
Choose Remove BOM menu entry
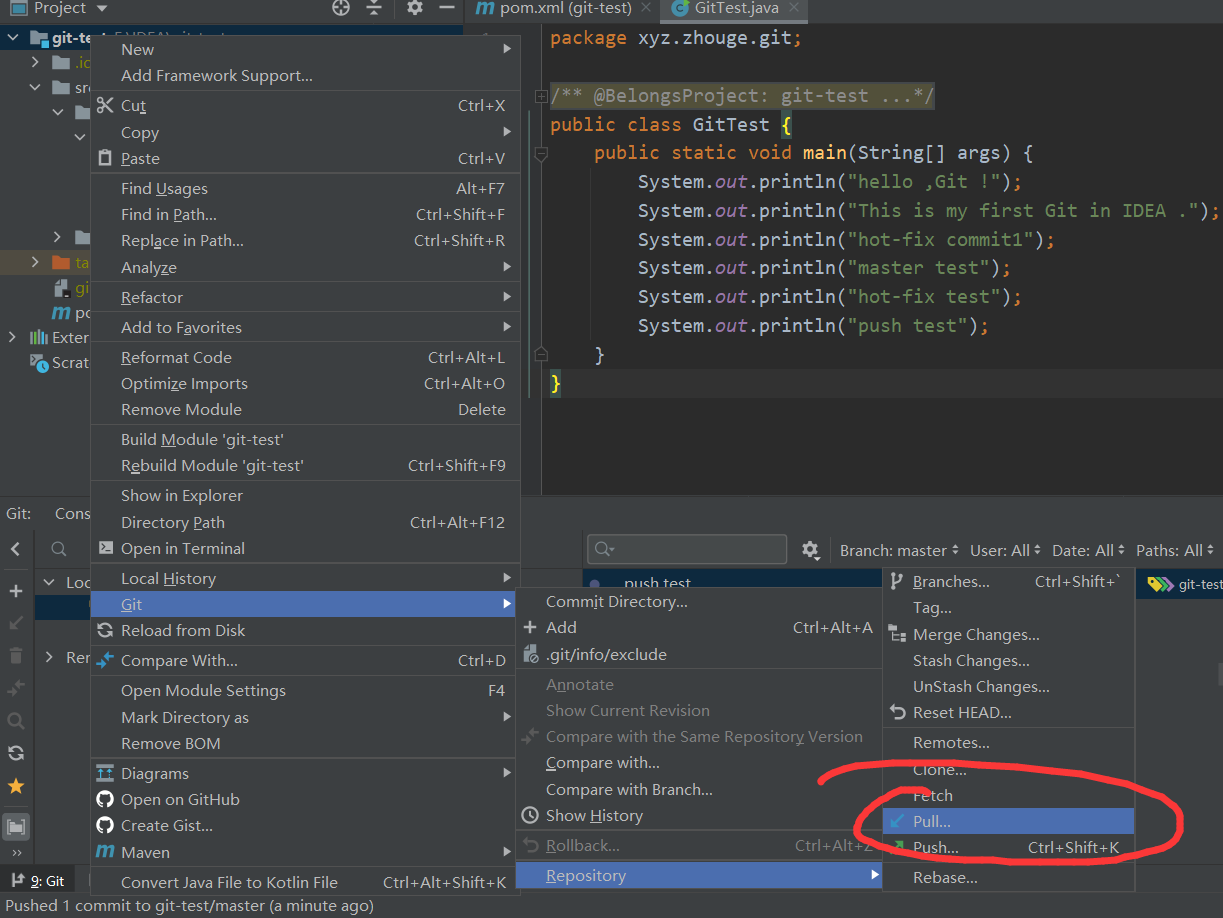pos(305,743)
